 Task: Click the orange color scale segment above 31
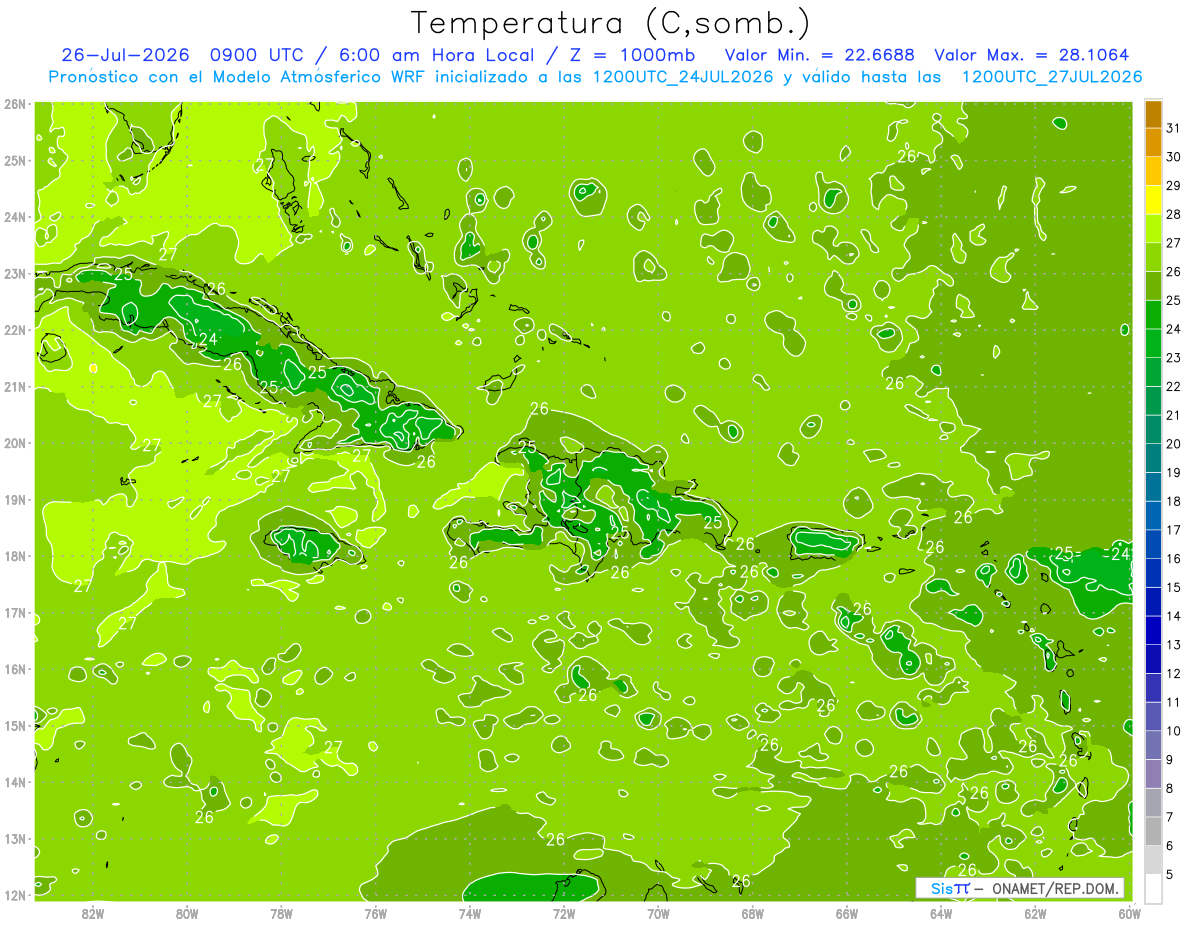tap(1153, 114)
